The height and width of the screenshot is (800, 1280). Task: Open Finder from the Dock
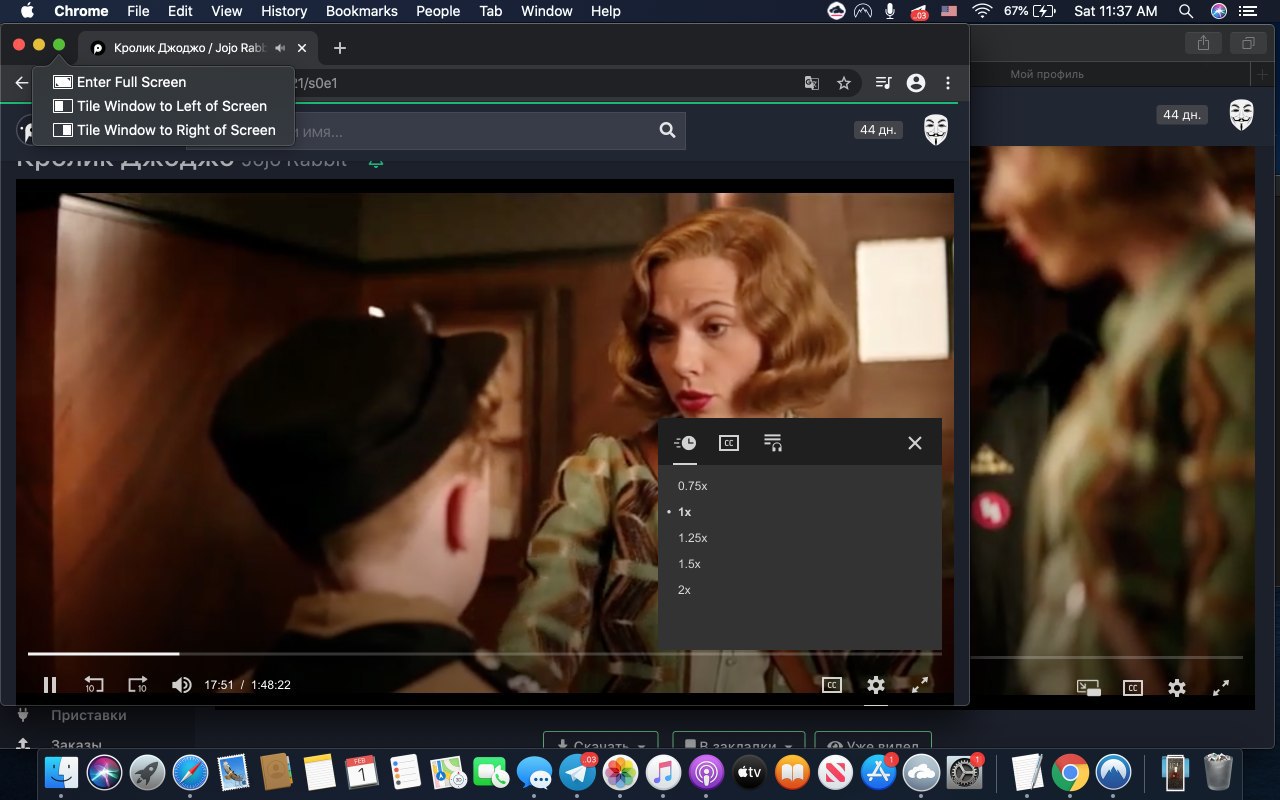(62, 773)
